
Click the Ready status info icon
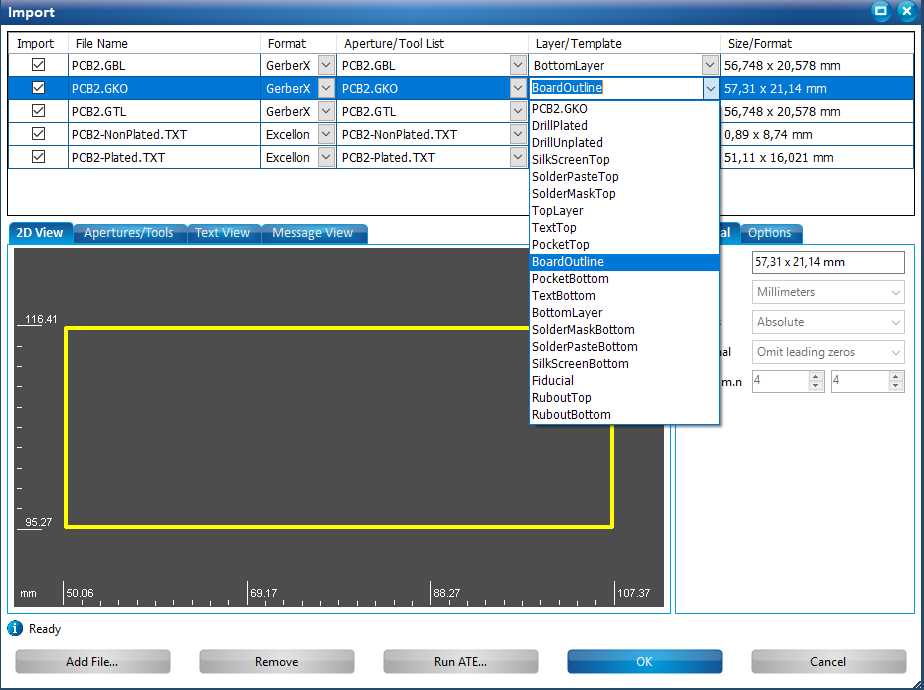[x=15, y=629]
